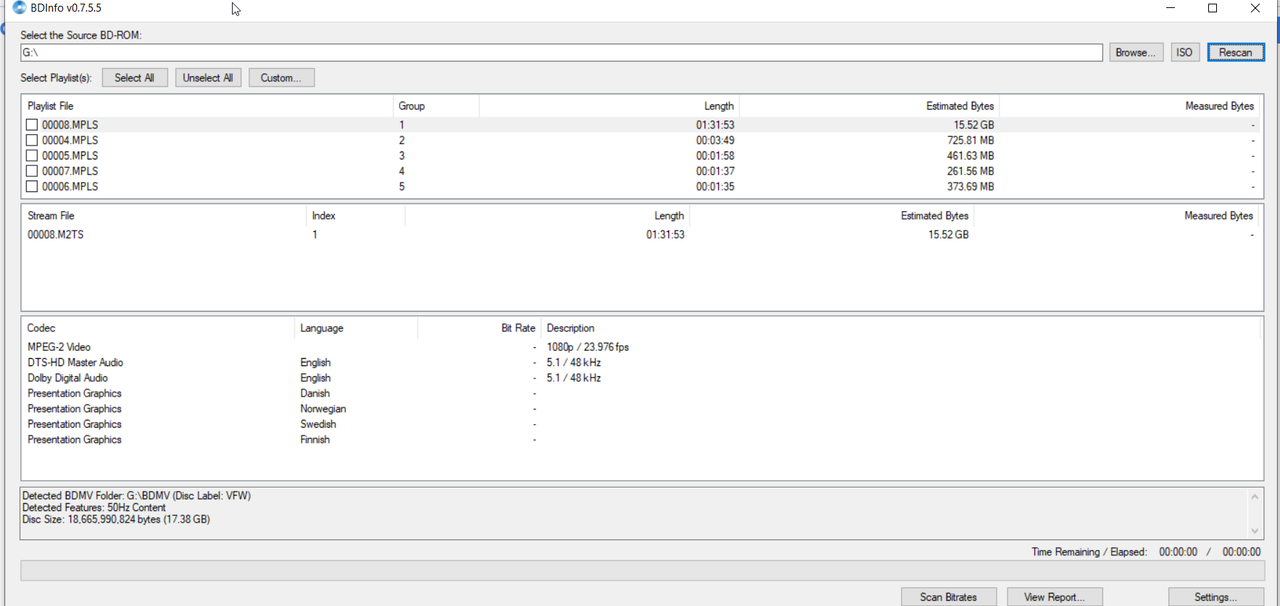Screen dimensions: 1280x606
Task: Sort by Playlist File column header
Action: [x=207, y=106]
